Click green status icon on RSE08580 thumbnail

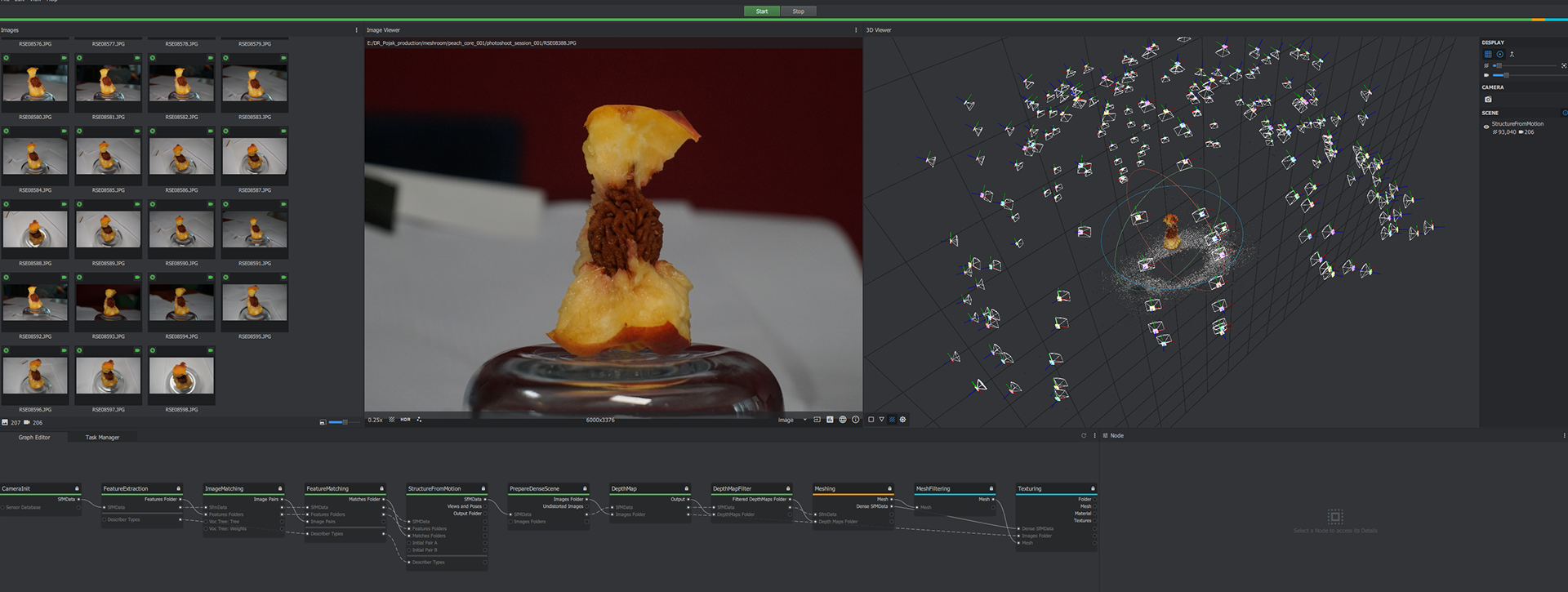(6, 58)
